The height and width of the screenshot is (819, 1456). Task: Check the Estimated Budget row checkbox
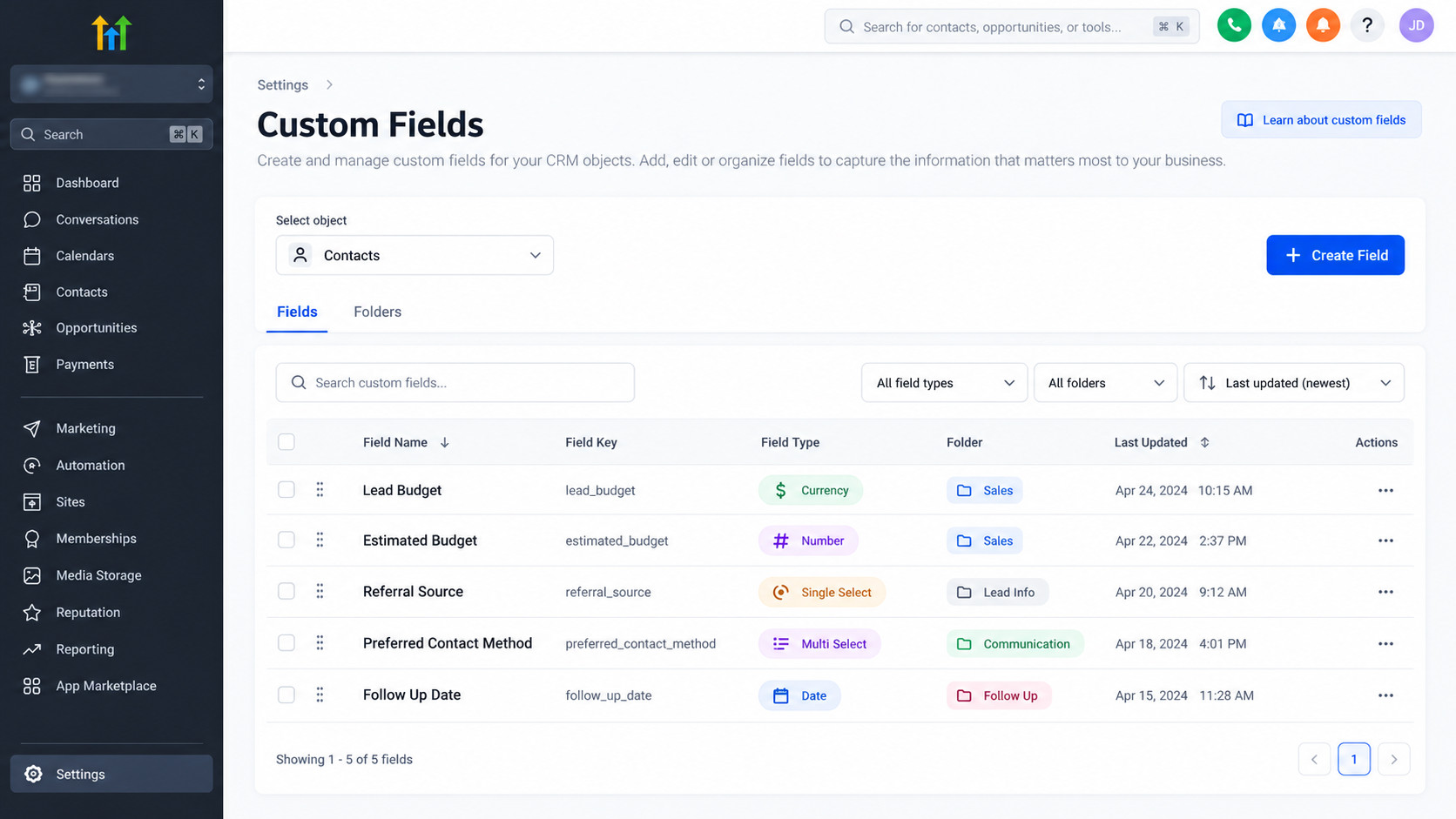[x=286, y=540]
